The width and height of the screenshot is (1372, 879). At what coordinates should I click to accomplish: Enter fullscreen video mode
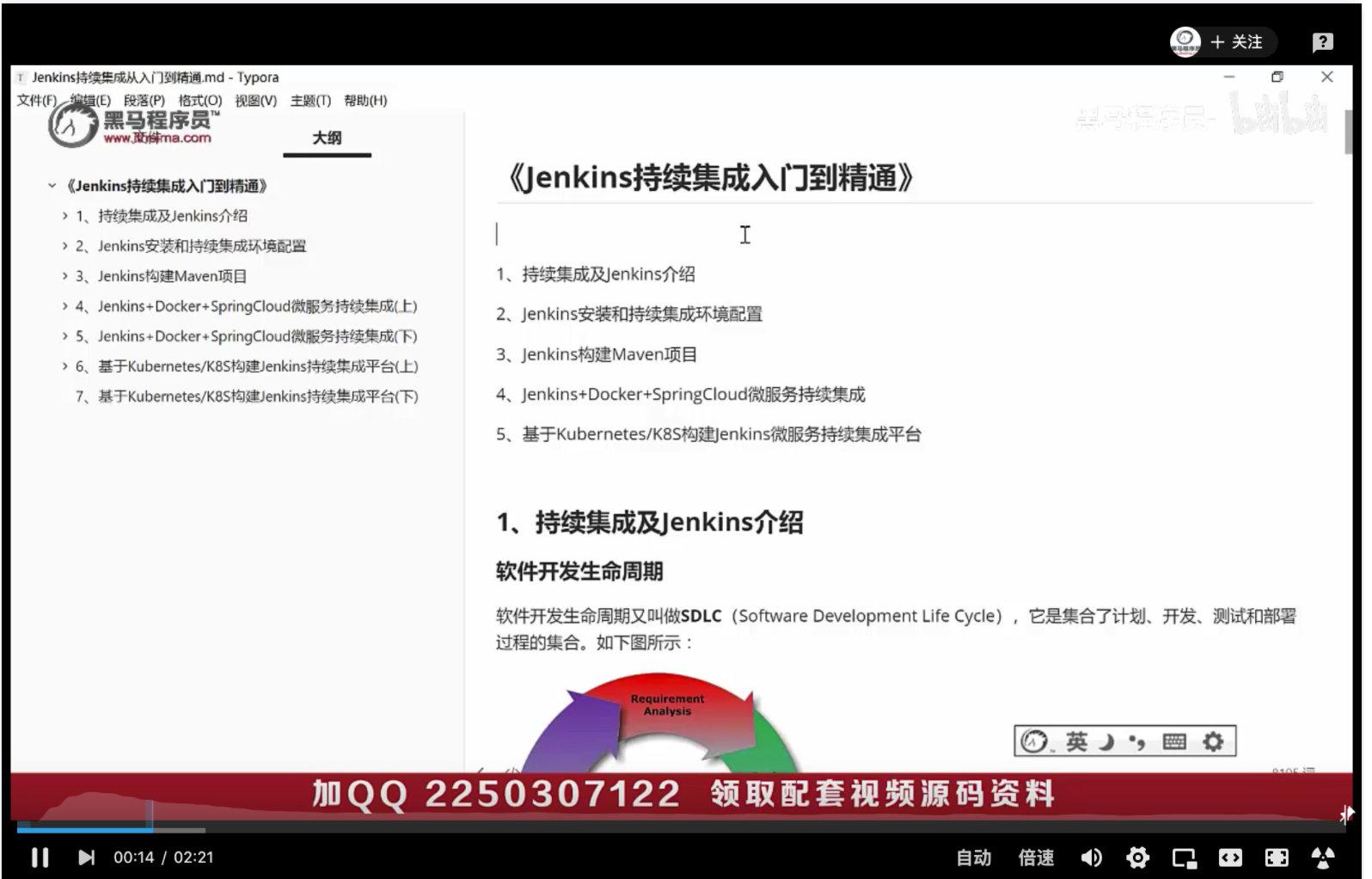[1277, 857]
